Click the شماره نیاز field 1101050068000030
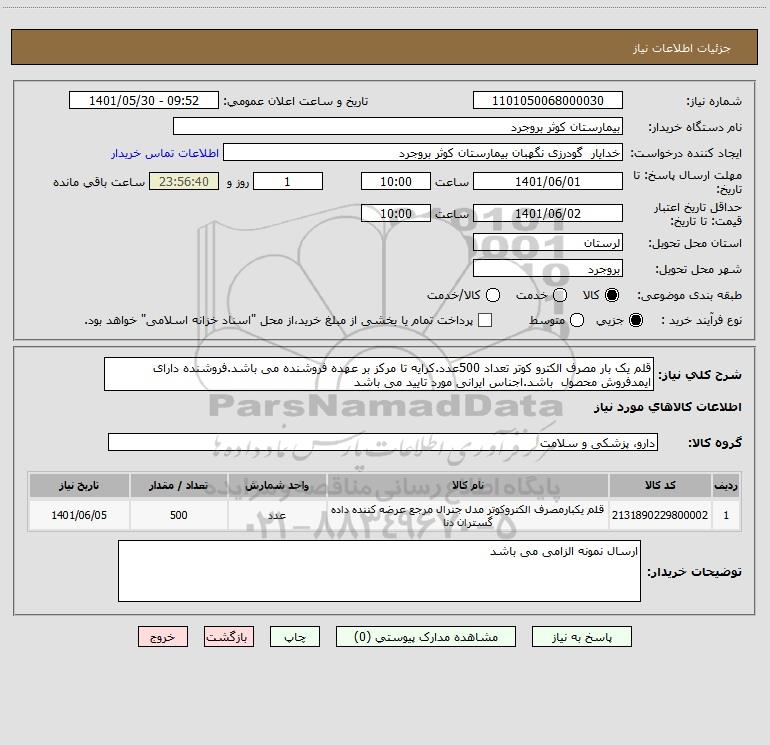 click(548, 101)
